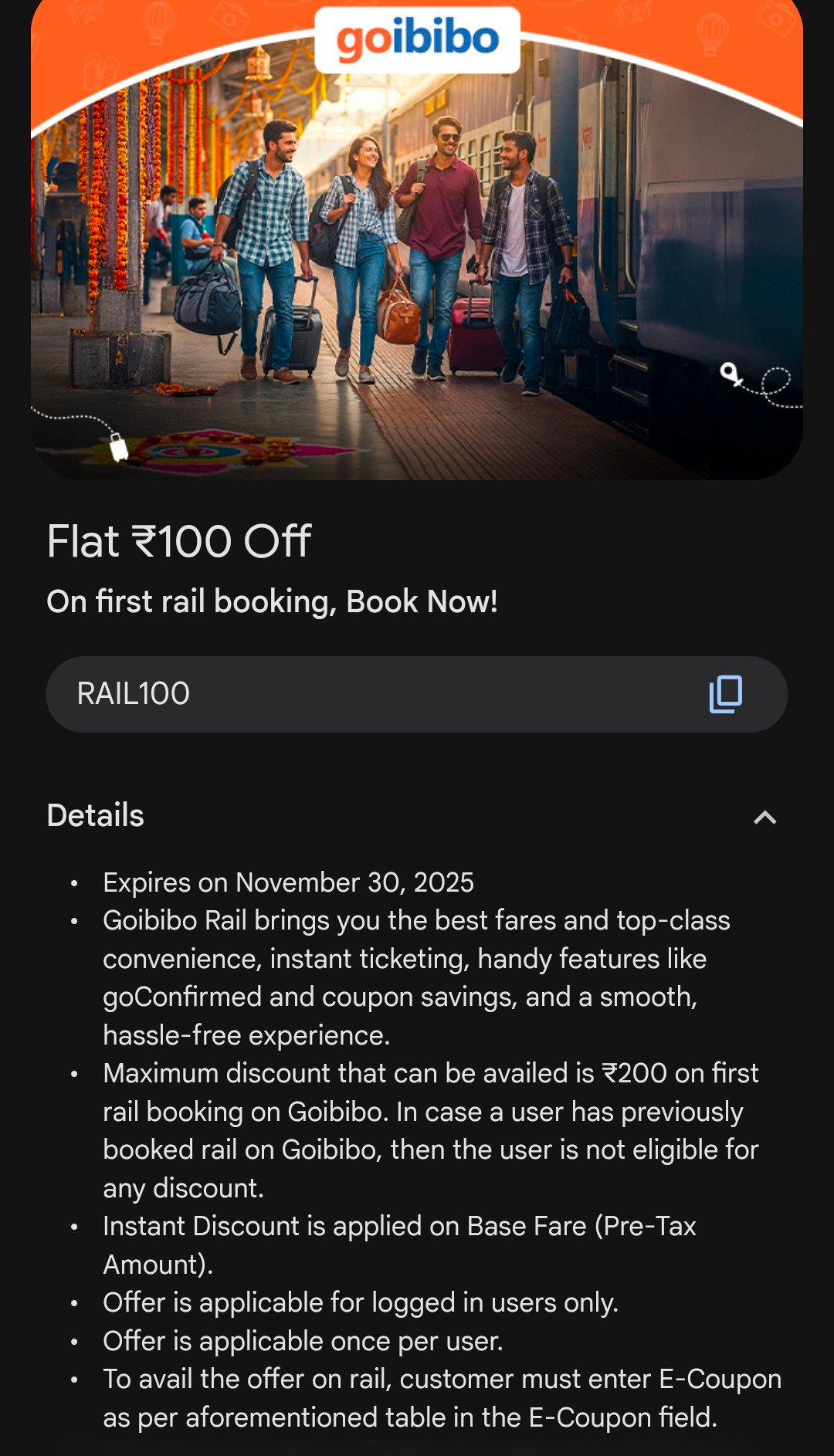
Task: Click the expiry date November 30, 2025 line
Action: coord(288,882)
